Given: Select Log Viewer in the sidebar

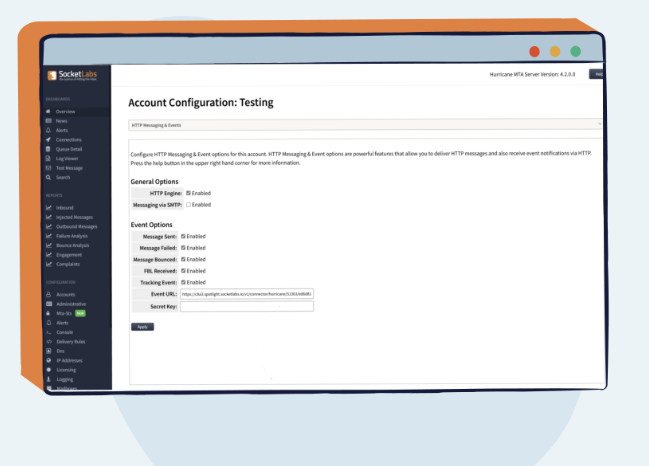Looking at the screenshot, I should [67, 158].
